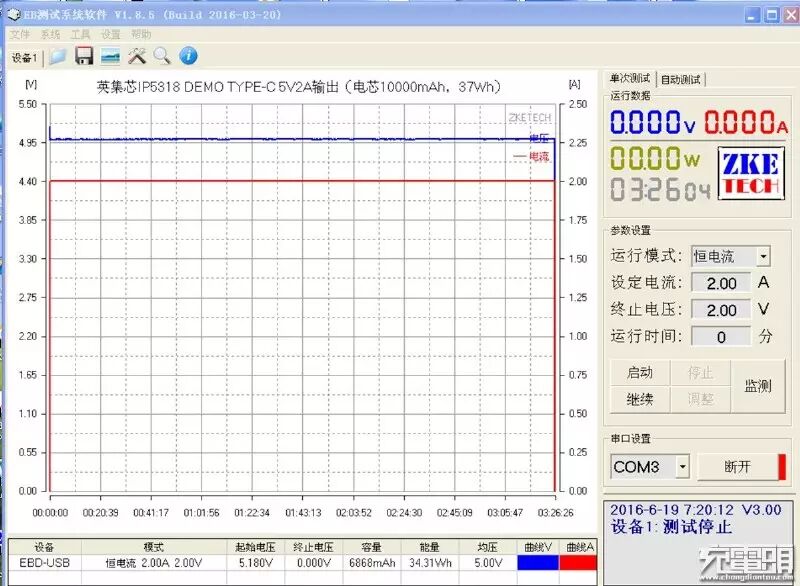
Task: Click the red 曲线A color swatch
Action: [578, 563]
